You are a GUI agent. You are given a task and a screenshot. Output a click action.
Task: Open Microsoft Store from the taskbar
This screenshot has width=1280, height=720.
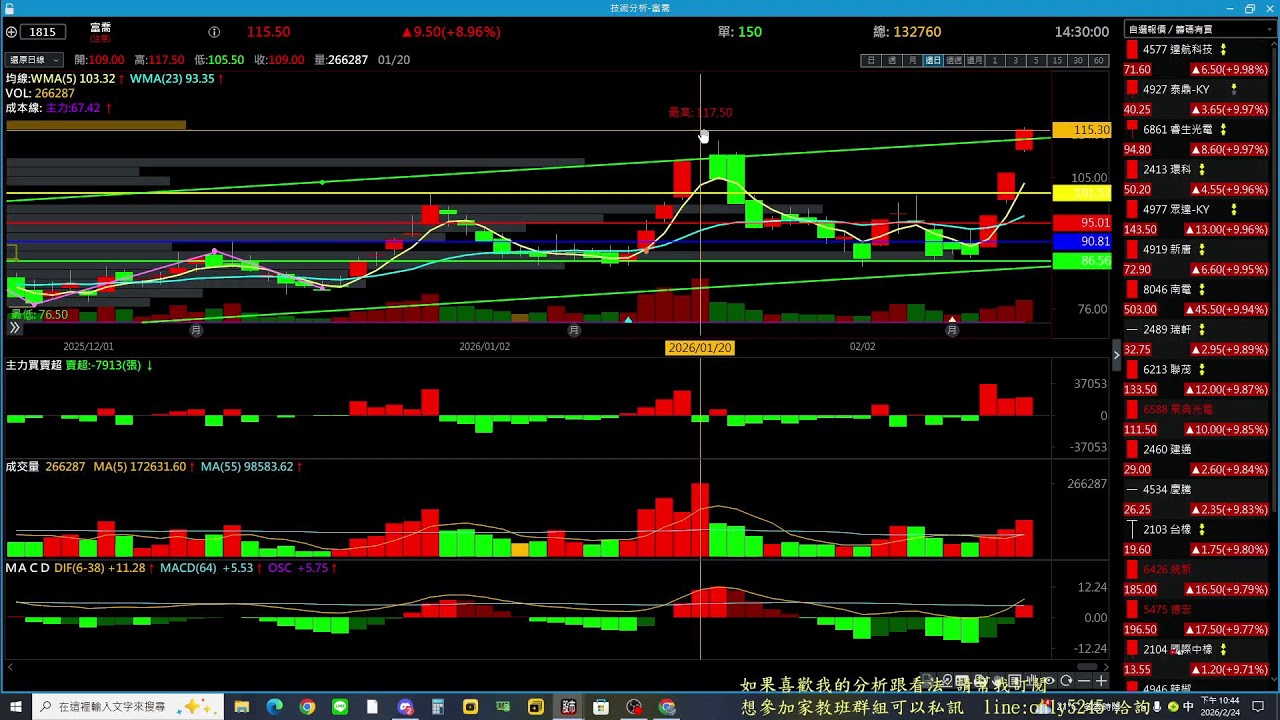[x=601, y=707]
